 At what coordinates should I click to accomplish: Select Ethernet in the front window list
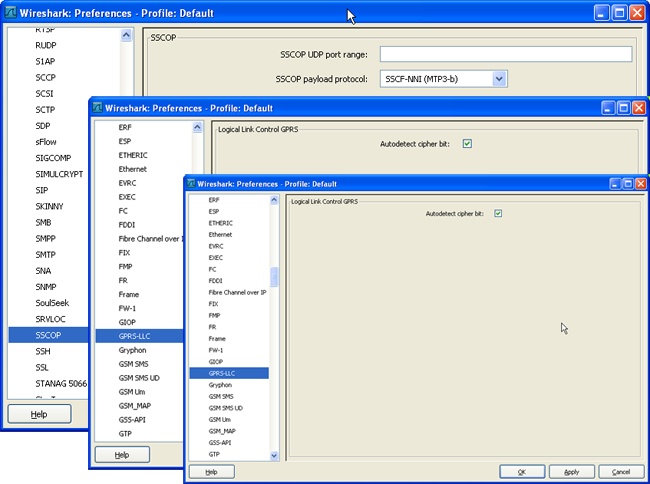point(220,235)
